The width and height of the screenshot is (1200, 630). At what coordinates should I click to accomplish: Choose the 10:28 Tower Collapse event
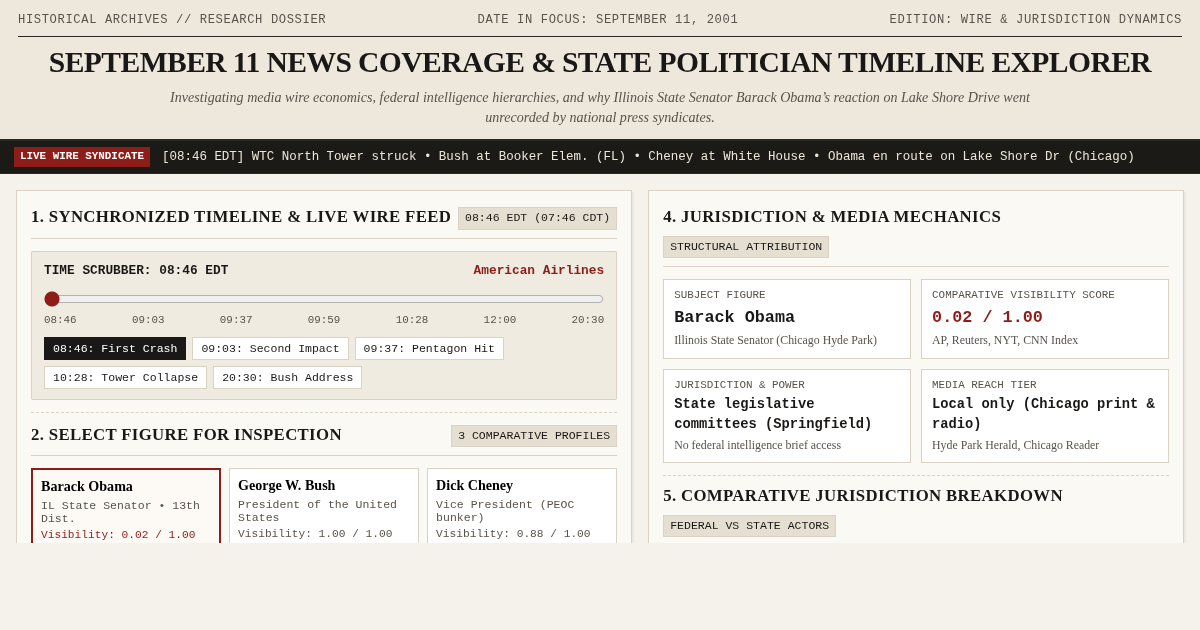pos(125,378)
